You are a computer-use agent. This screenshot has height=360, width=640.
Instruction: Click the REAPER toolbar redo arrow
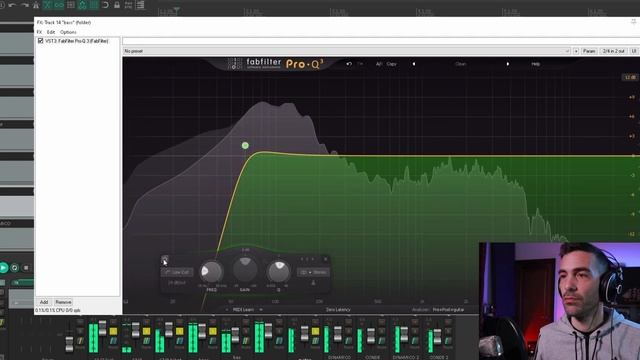pos(24,5)
